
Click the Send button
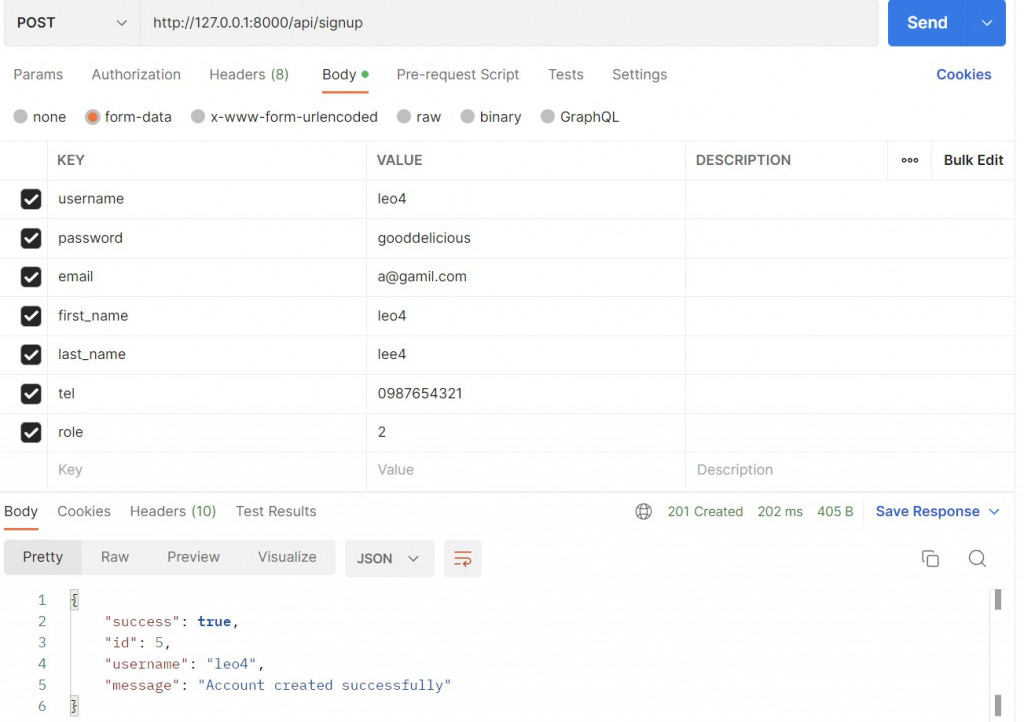coord(927,23)
